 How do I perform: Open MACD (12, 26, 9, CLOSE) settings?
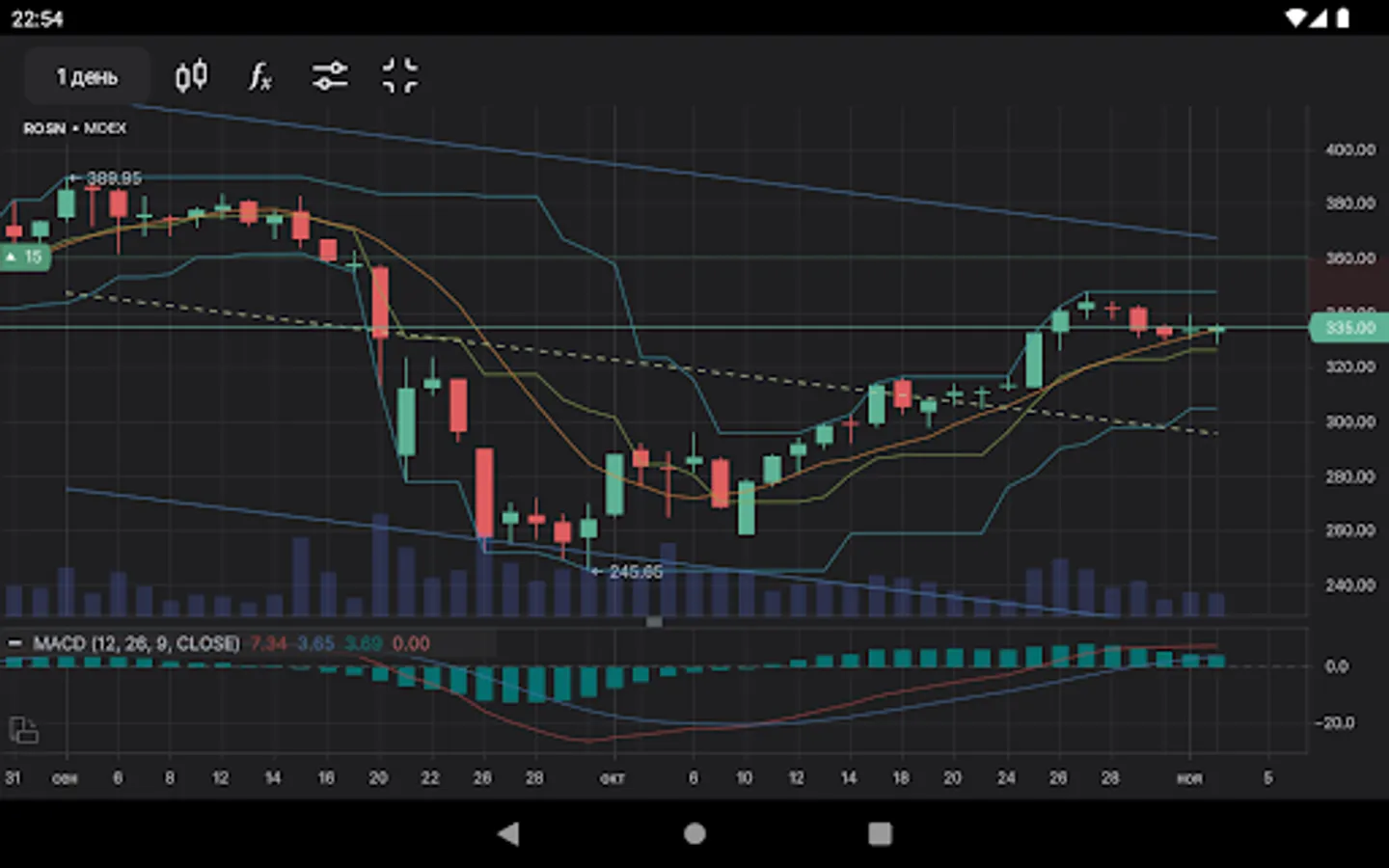136,643
